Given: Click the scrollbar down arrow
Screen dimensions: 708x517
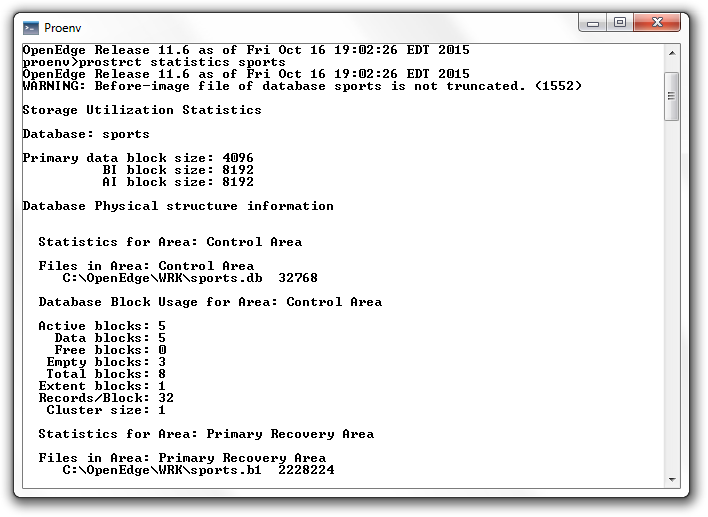Looking at the screenshot, I should pyautogui.click(x=672, y=480).
